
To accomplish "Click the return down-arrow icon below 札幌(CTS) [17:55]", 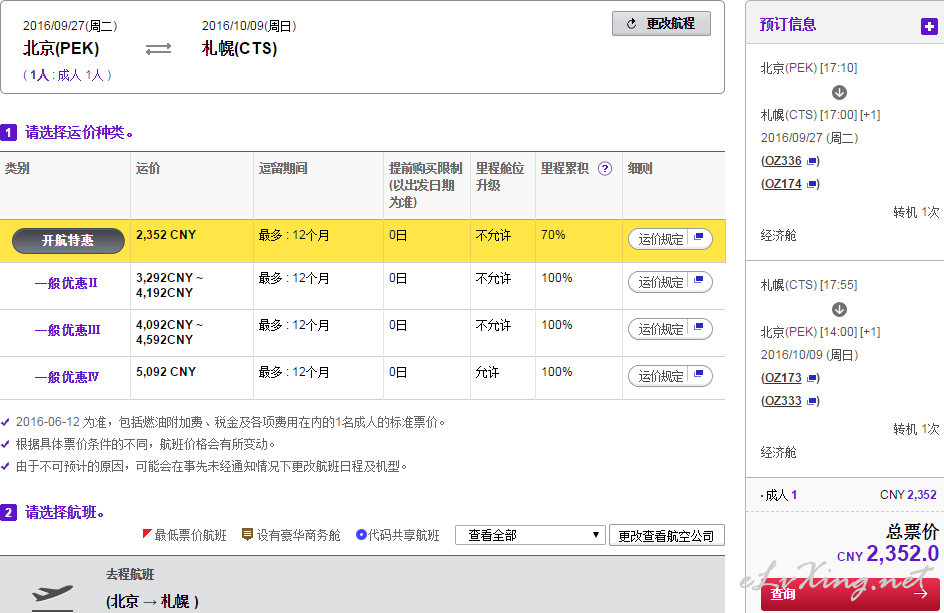I will coord(839,309).
